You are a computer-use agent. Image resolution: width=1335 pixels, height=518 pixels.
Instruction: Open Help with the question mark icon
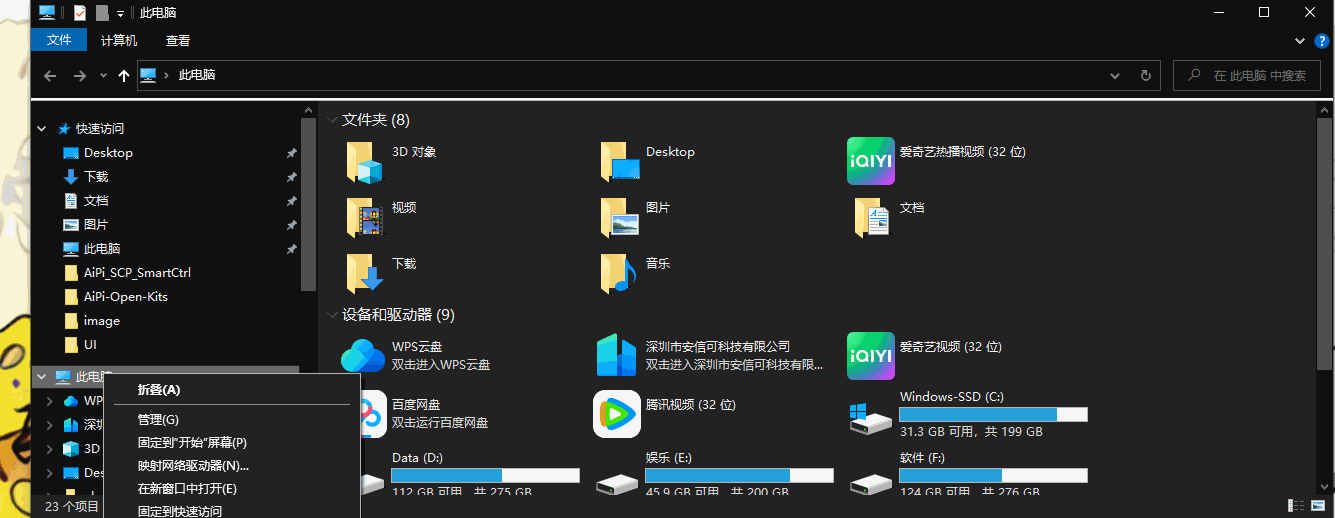point(1322,41)
